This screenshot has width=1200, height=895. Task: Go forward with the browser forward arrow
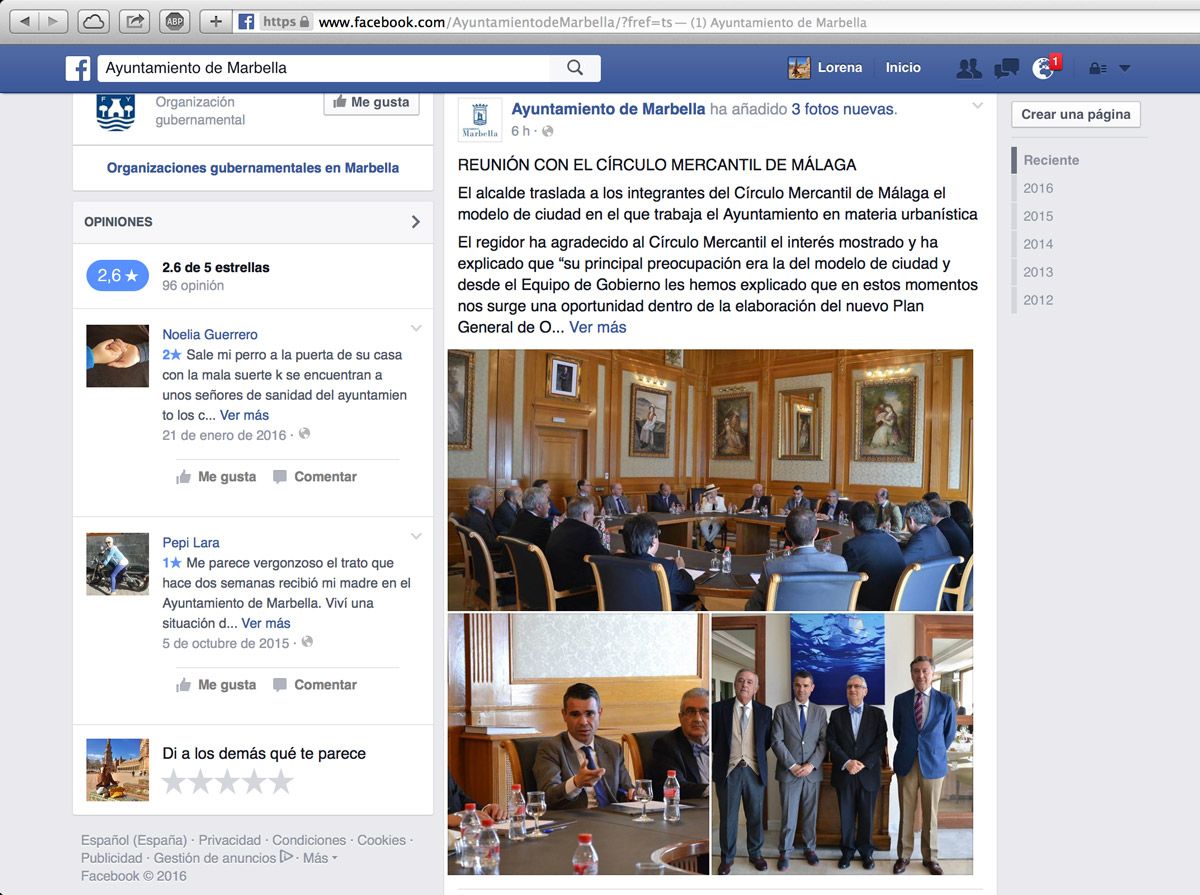(53, 21)
